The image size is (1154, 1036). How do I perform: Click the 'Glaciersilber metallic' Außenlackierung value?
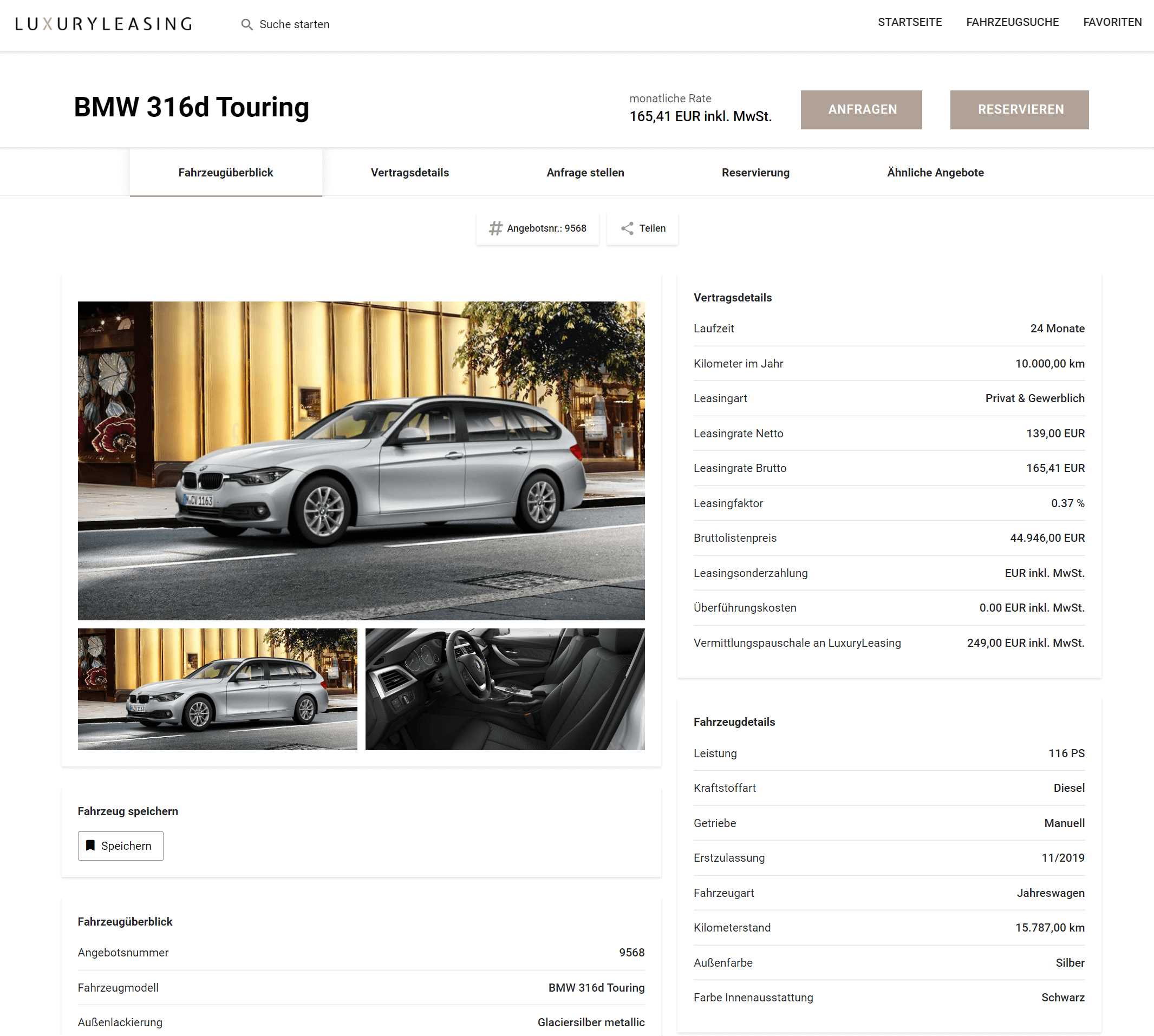click(591, 1023)
